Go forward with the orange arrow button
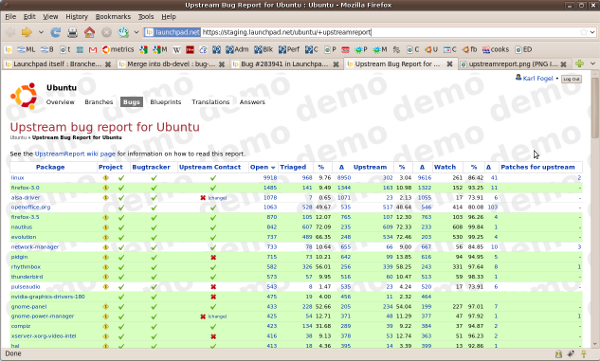The image size is (600, 361). point(26,32)
